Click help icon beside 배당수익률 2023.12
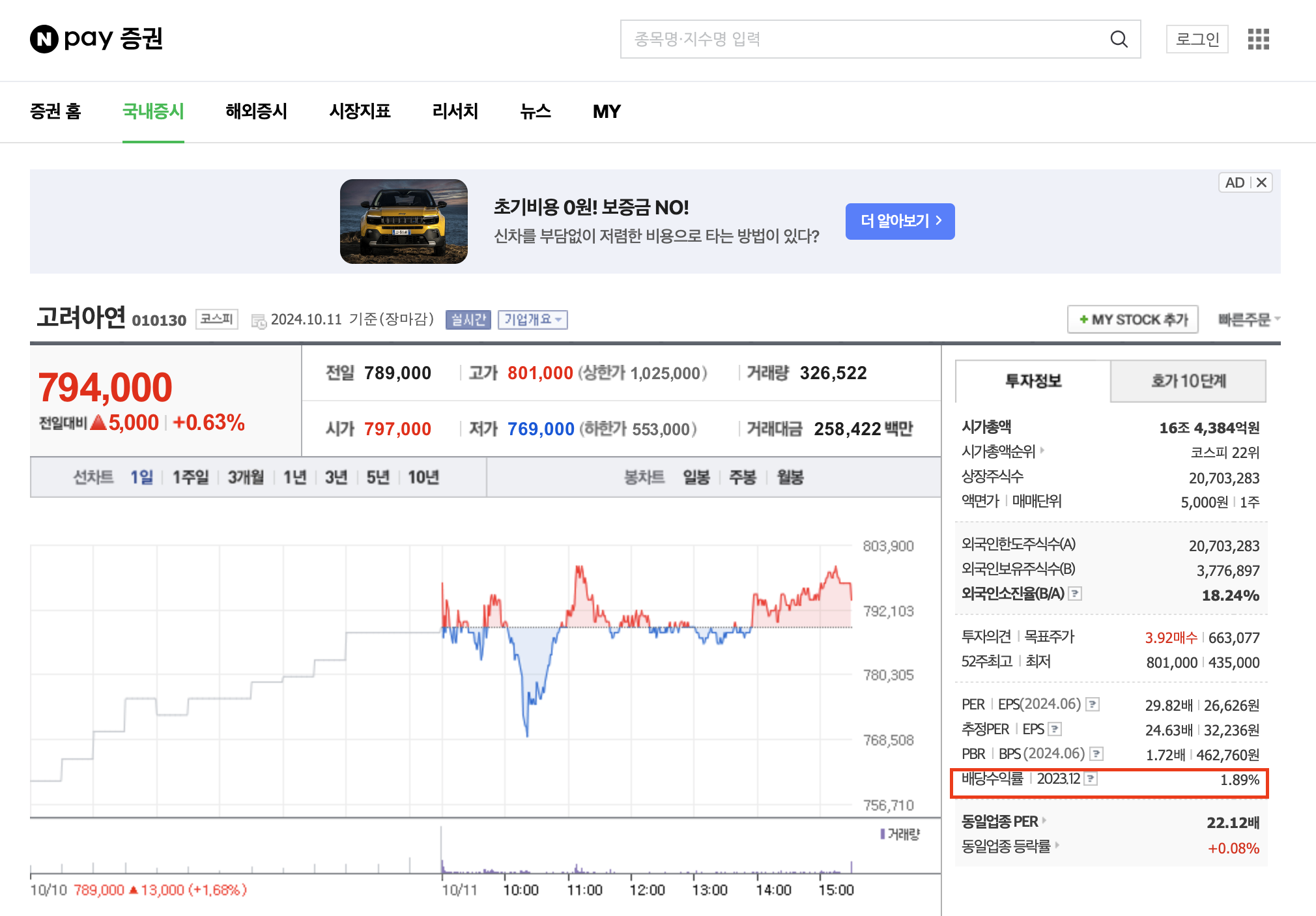1316x916 pixels. click(x=1091, y=779)
